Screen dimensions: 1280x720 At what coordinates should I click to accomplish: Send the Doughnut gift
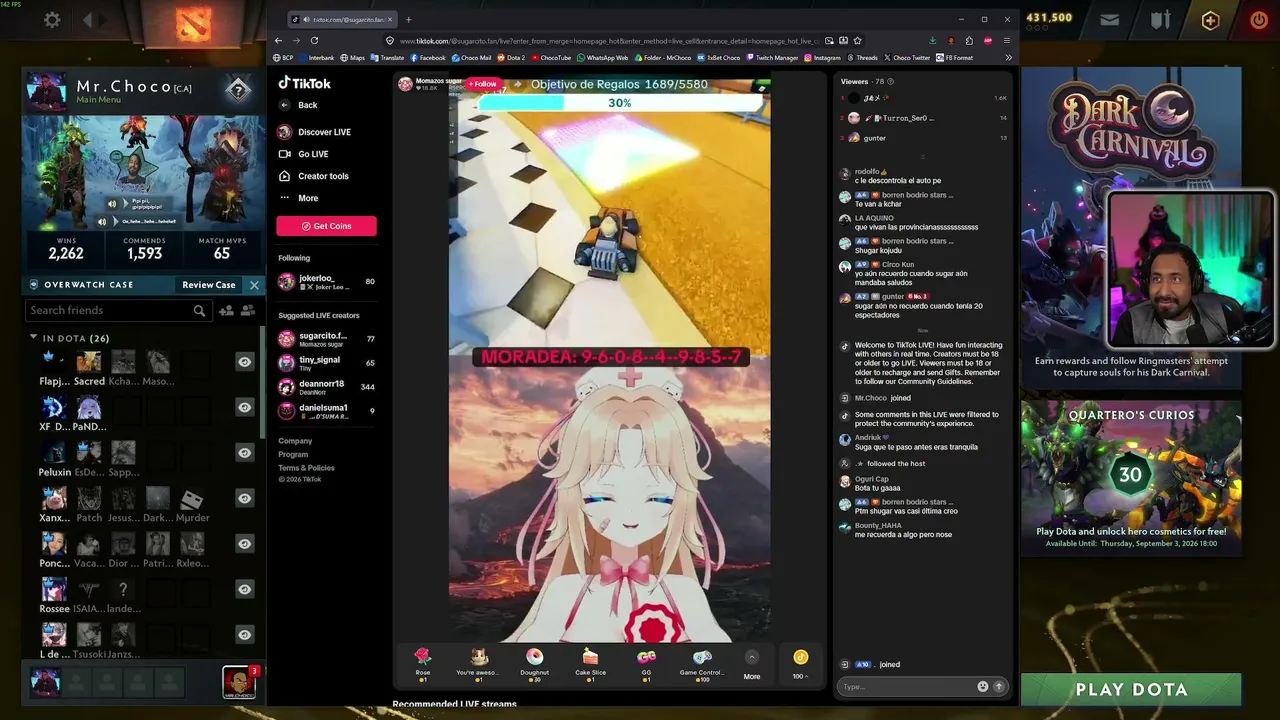pos(535,662)
